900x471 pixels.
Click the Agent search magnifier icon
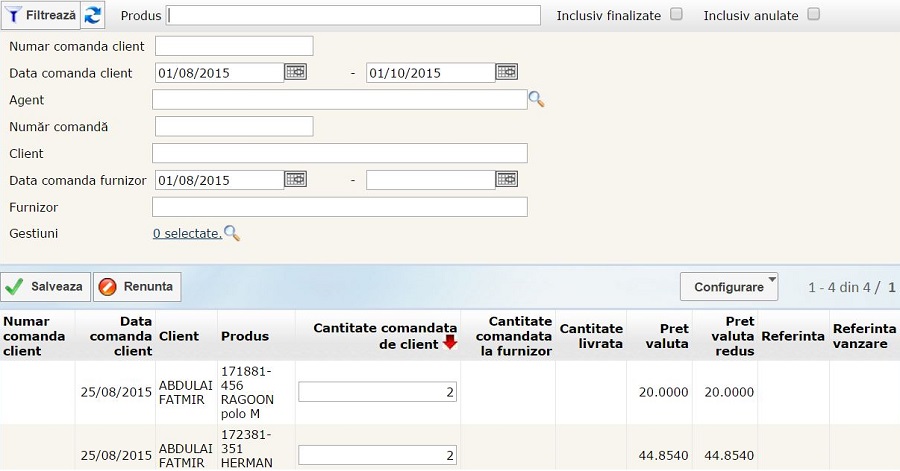click(537, 99)
